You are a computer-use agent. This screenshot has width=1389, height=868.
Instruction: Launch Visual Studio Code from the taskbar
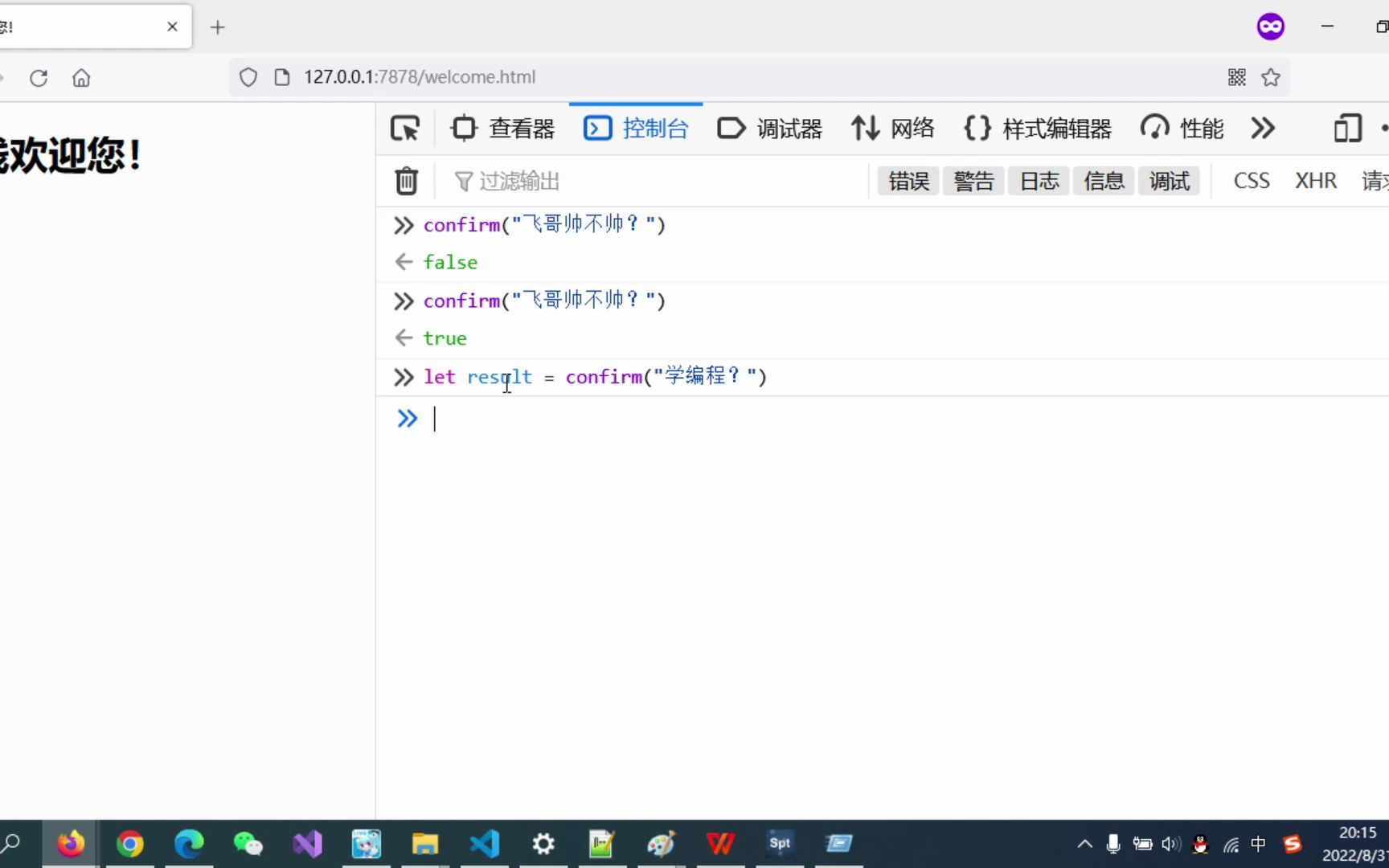483,843
